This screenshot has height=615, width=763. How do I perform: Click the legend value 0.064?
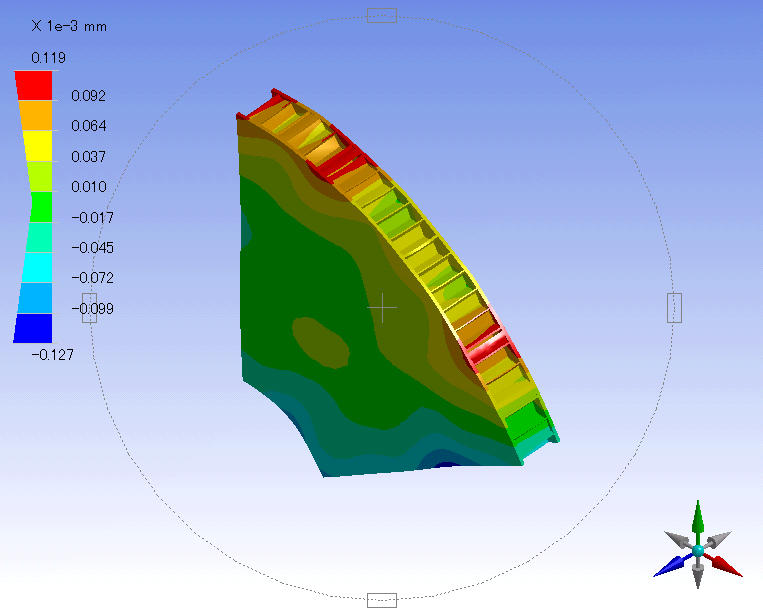89,126
